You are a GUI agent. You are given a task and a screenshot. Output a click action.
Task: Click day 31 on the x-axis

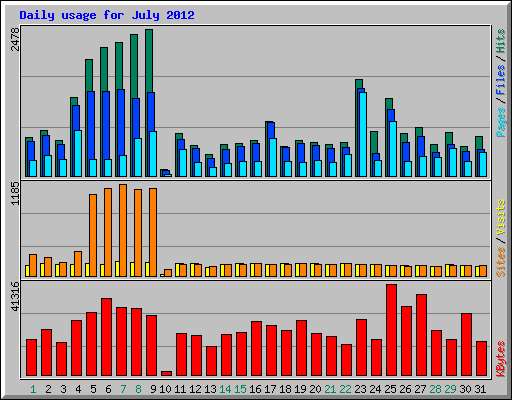pos(480,389)
